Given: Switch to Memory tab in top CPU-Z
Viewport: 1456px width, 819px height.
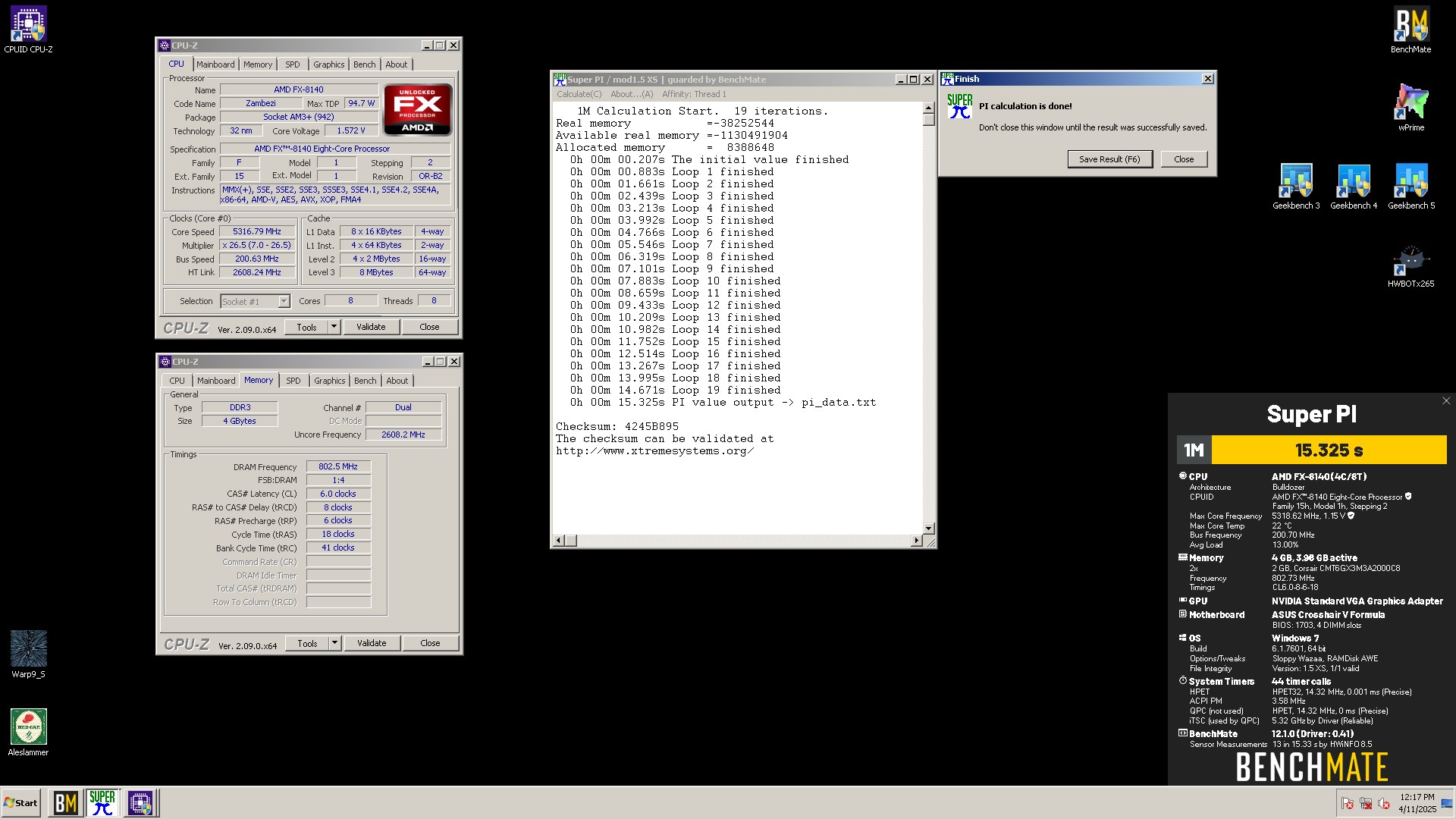Looking at the screenshot, I should [x=258, y=64].
